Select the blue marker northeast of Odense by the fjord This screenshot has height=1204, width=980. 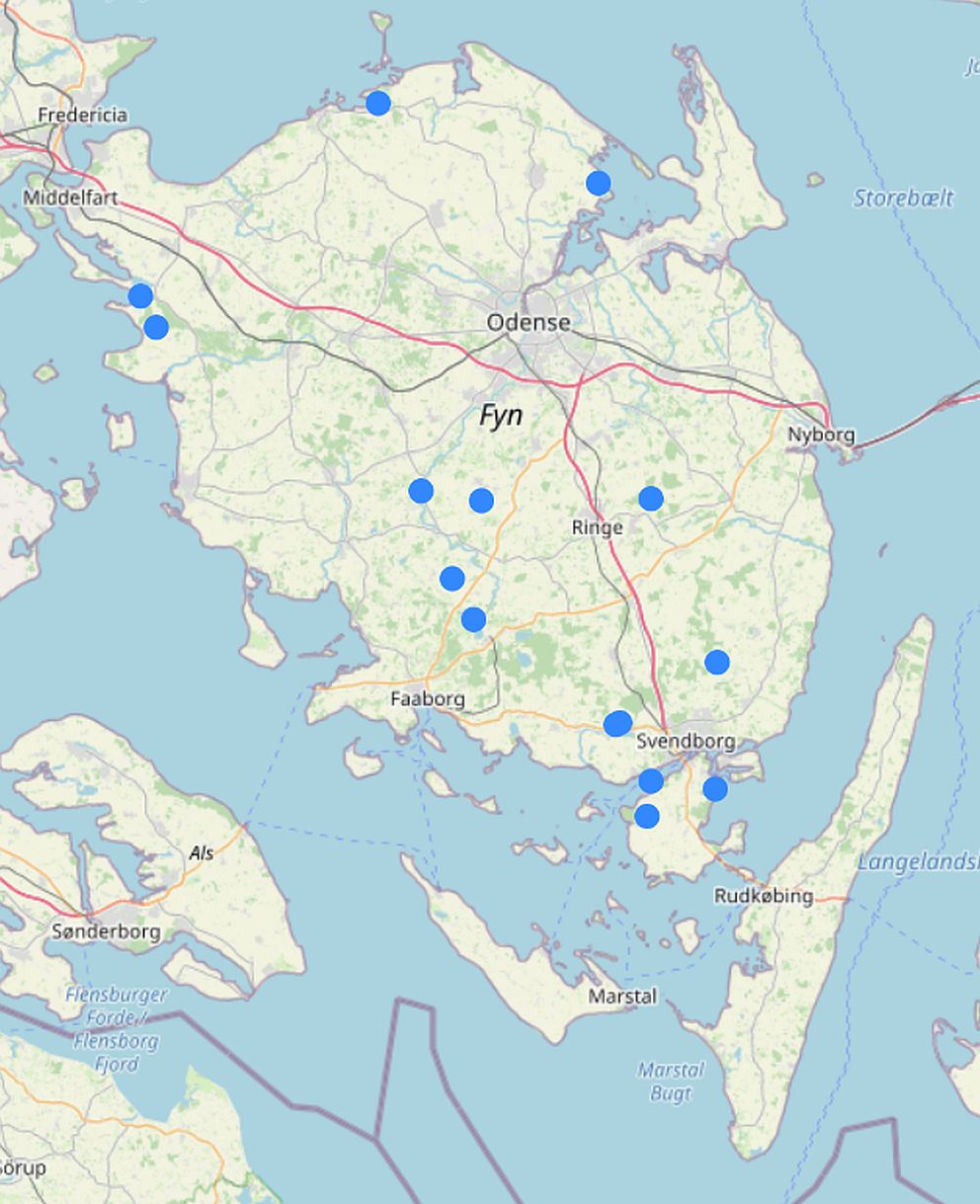coord(598,183)
